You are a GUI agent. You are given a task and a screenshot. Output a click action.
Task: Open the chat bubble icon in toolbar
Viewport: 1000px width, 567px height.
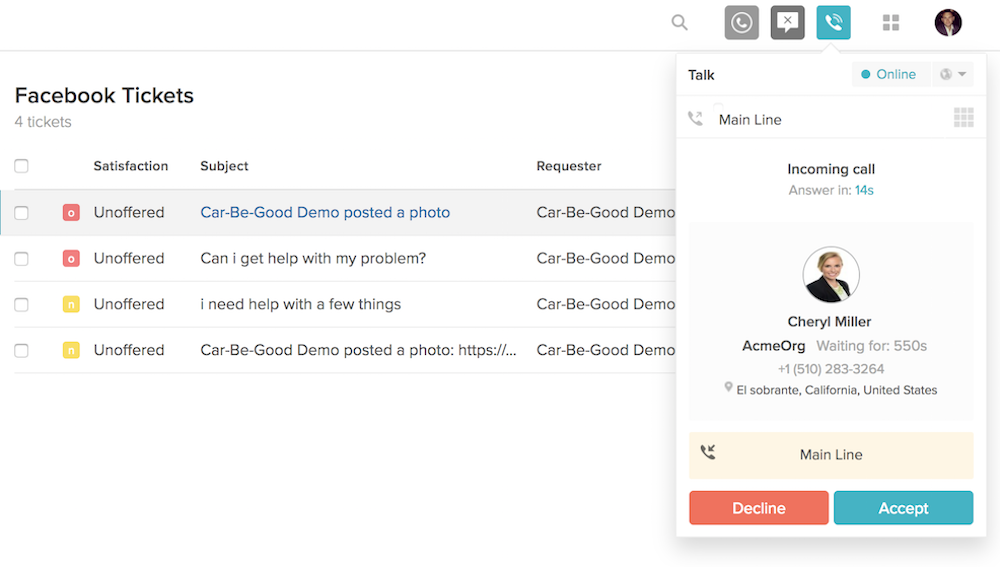tap(787, 23)
